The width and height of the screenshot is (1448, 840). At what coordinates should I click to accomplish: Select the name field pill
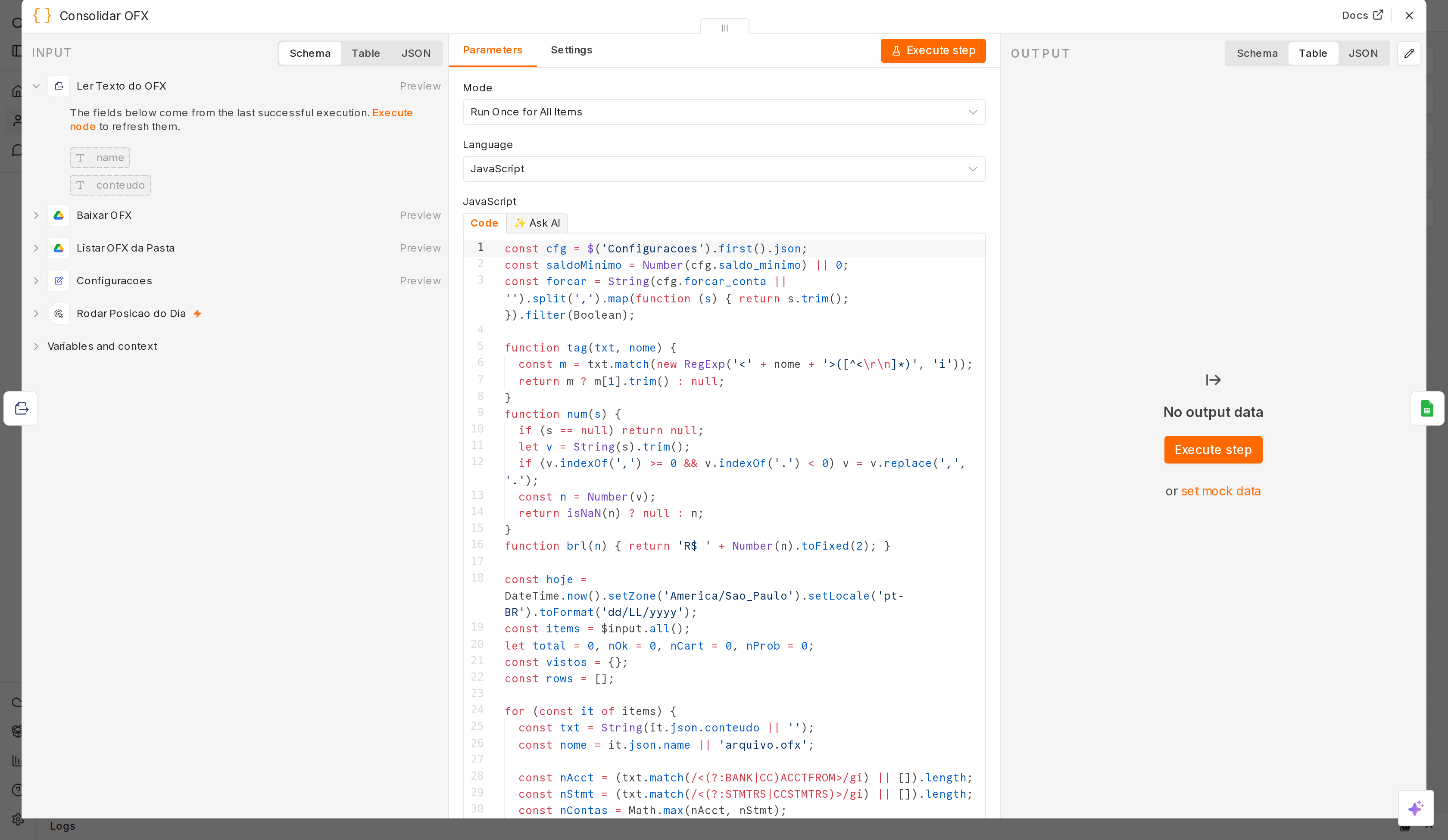(x=100, y=158)
